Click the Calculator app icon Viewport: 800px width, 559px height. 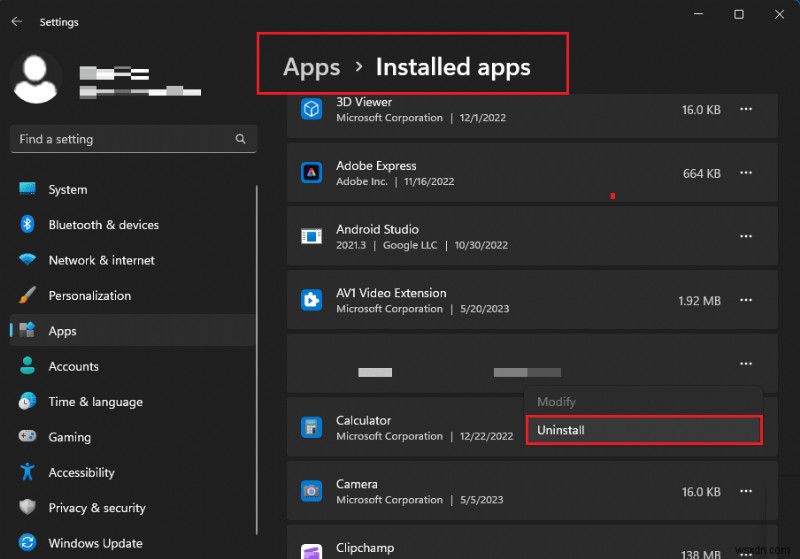pyautogui.click(x=311, y=427)
